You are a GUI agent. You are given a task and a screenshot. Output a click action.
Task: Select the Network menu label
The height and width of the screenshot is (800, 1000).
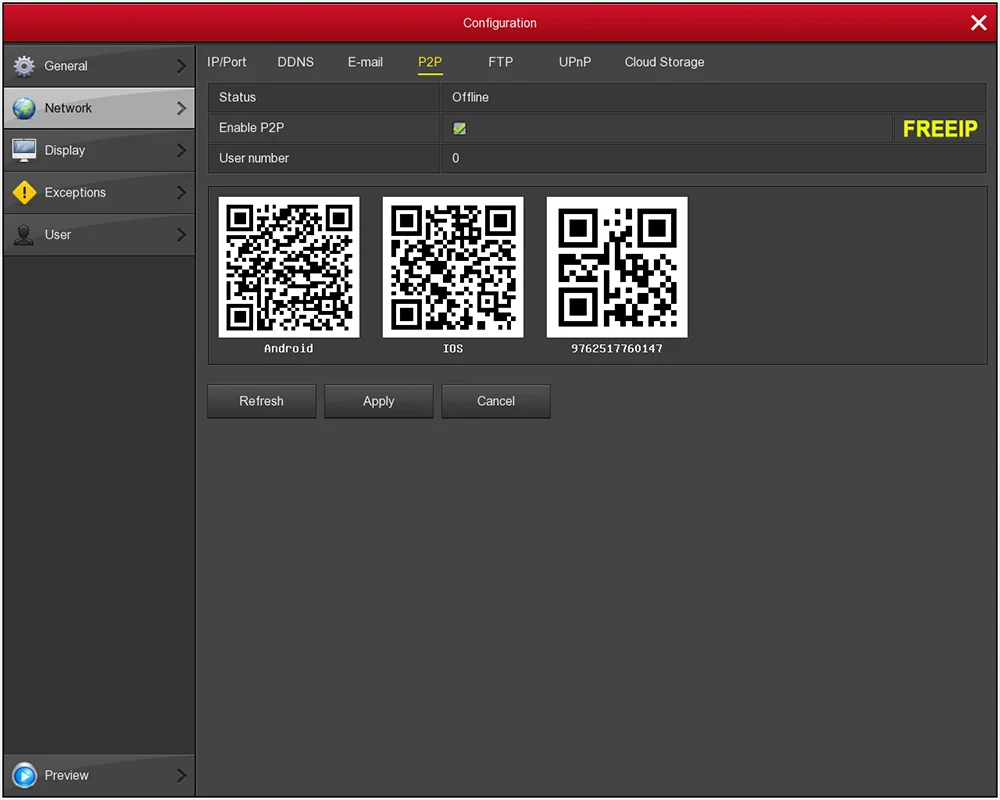click(x=68, y=108)
